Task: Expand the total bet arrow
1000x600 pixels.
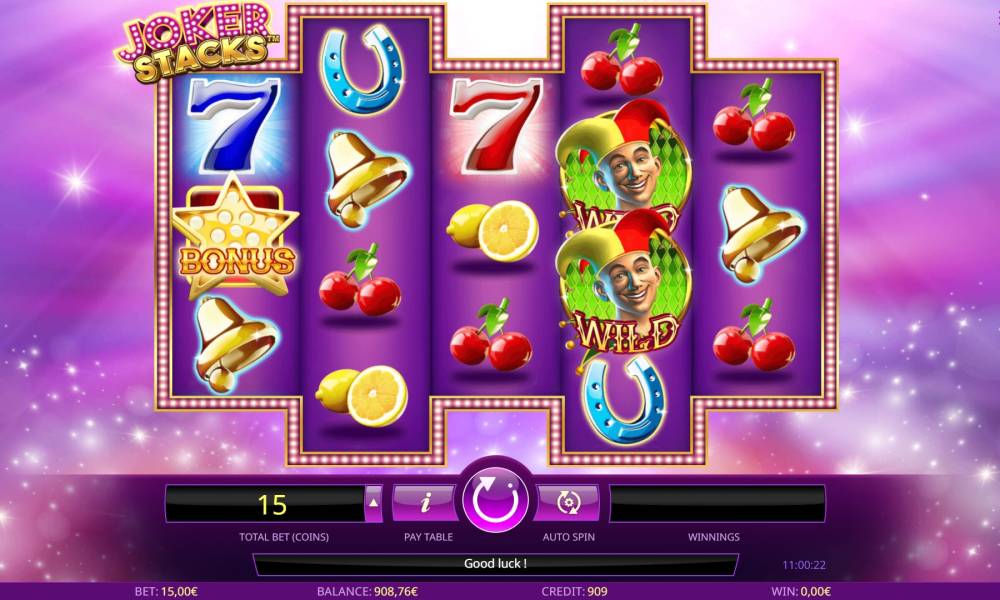Action: click(x=373, y=503)
